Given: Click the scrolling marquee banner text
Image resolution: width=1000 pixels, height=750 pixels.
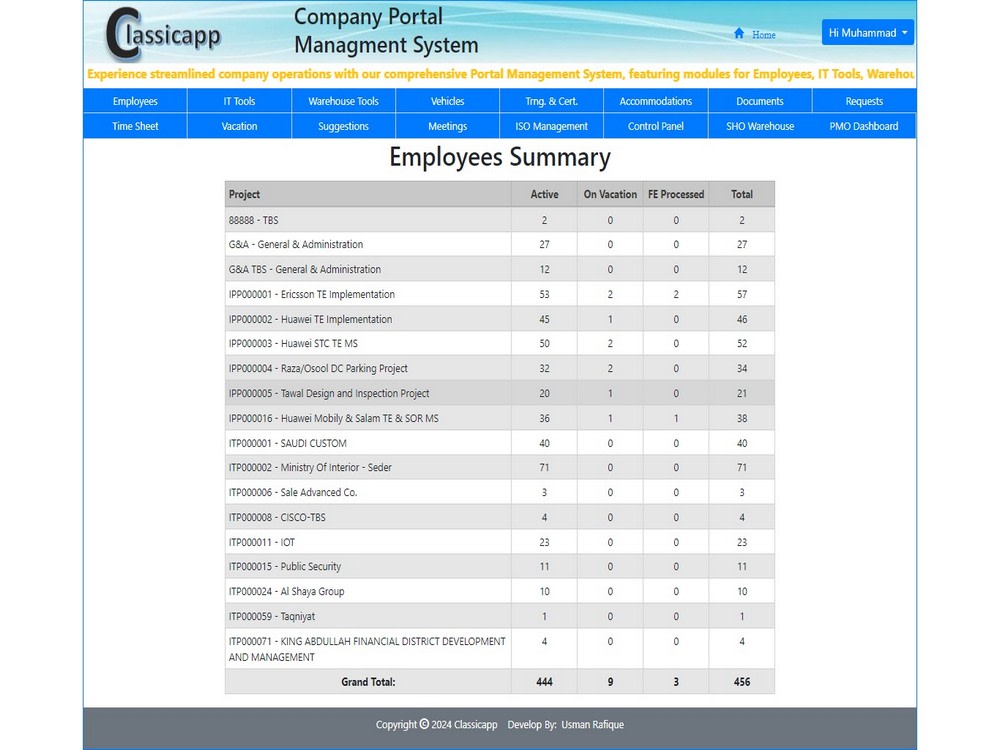Looking at the screenshot, I should [x=500, y=74].
